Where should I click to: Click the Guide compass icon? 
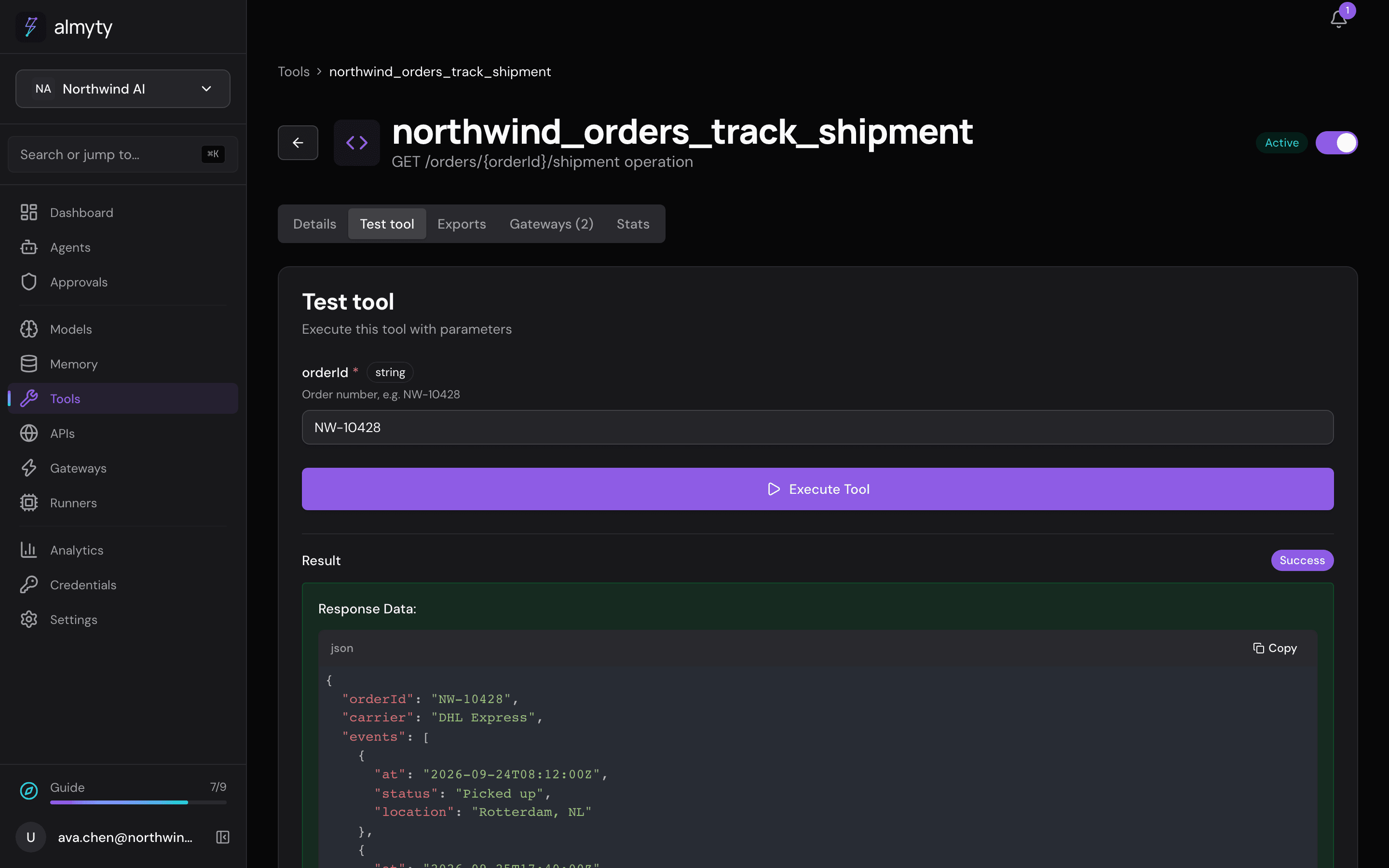[x=29, y=790]
